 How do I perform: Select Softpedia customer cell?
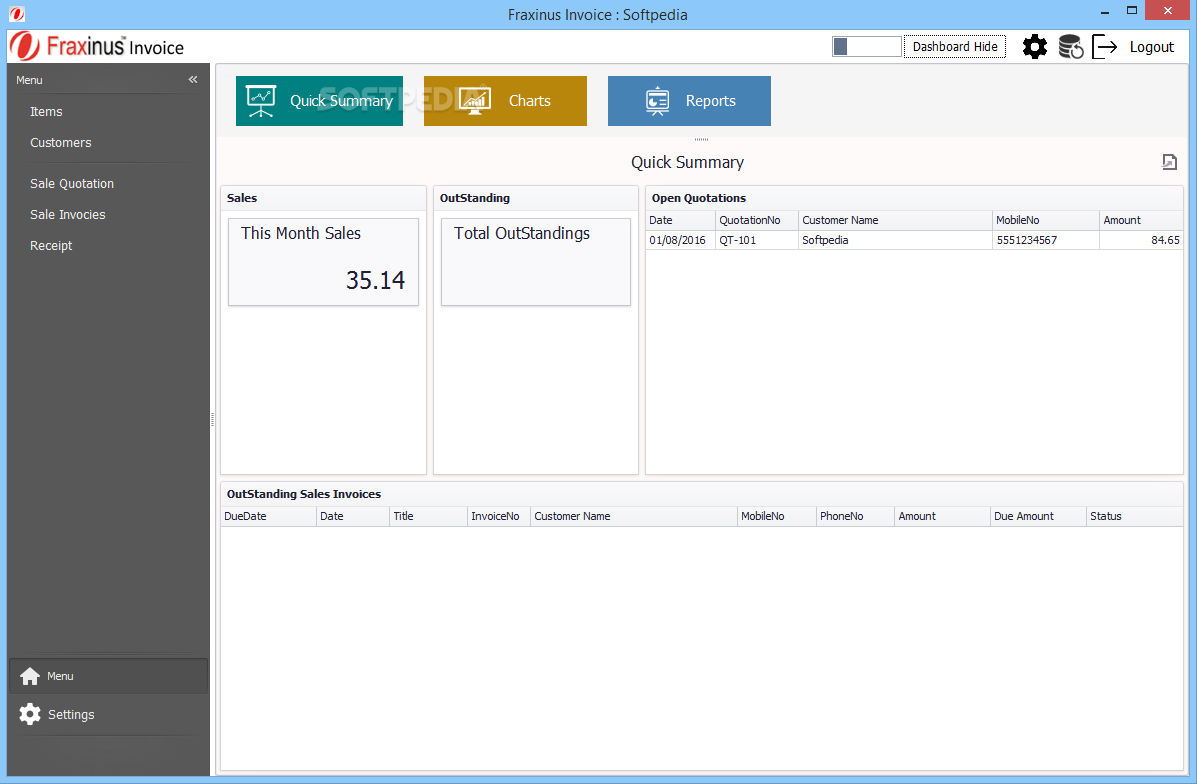(x=895, y=240)
